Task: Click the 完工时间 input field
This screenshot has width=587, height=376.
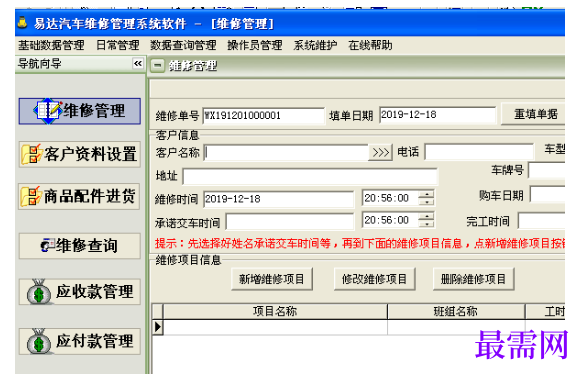Action: click(541, 221)
